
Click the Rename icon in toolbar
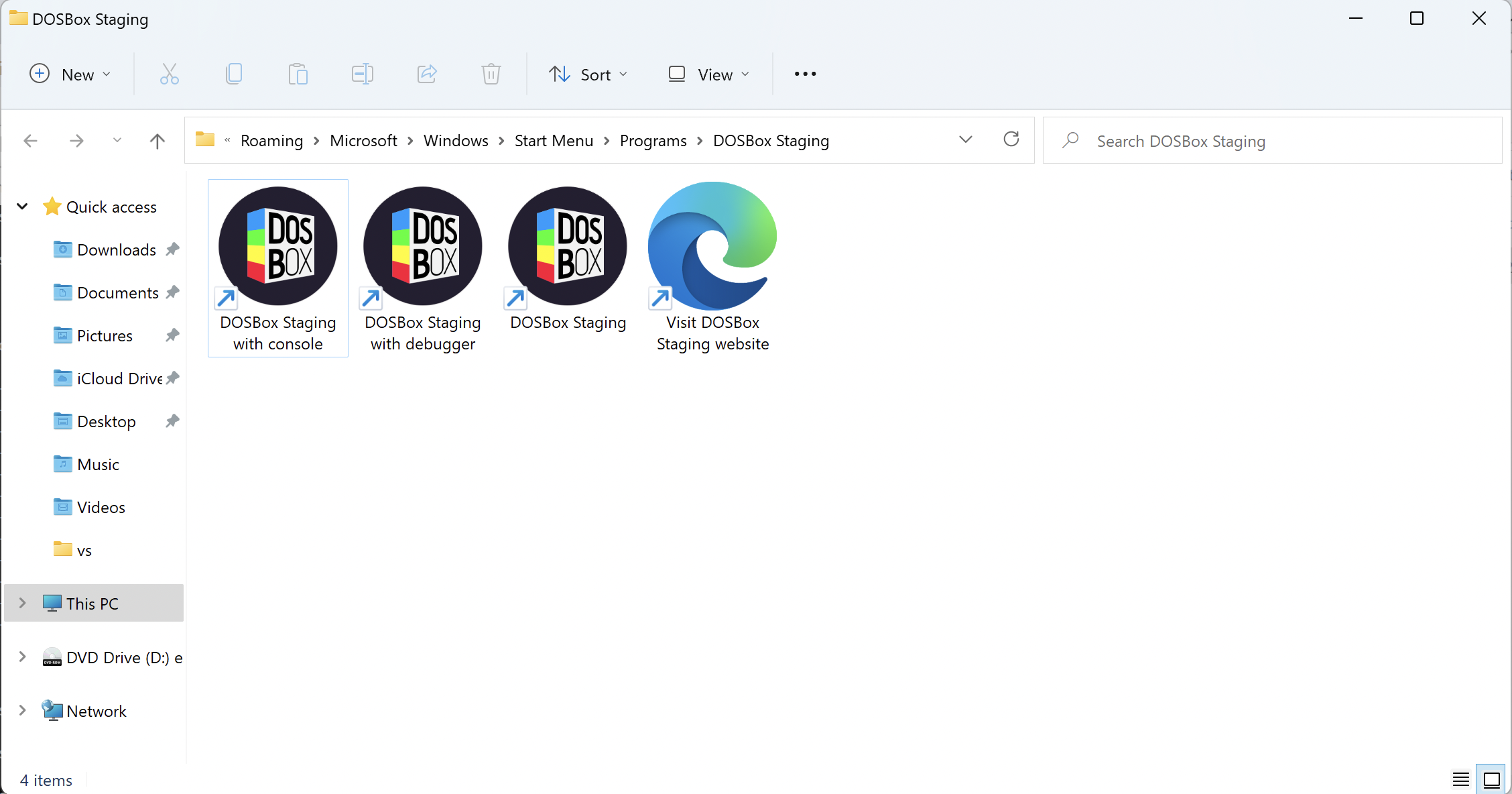(x=363, y=74)
